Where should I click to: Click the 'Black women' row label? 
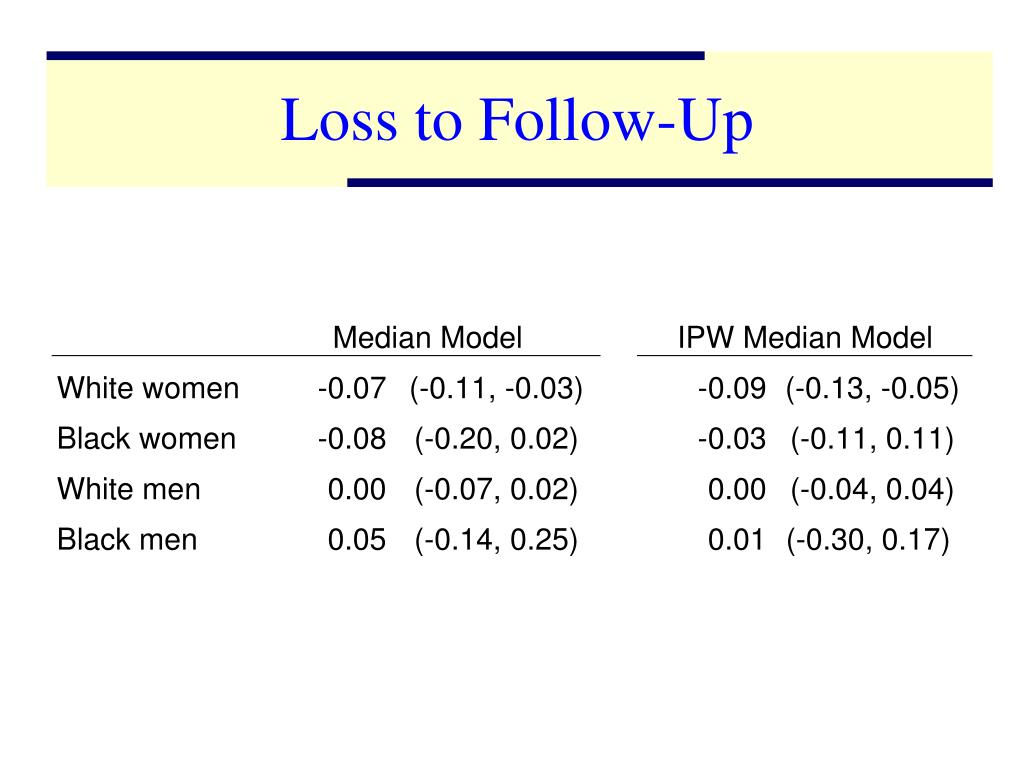146,438
